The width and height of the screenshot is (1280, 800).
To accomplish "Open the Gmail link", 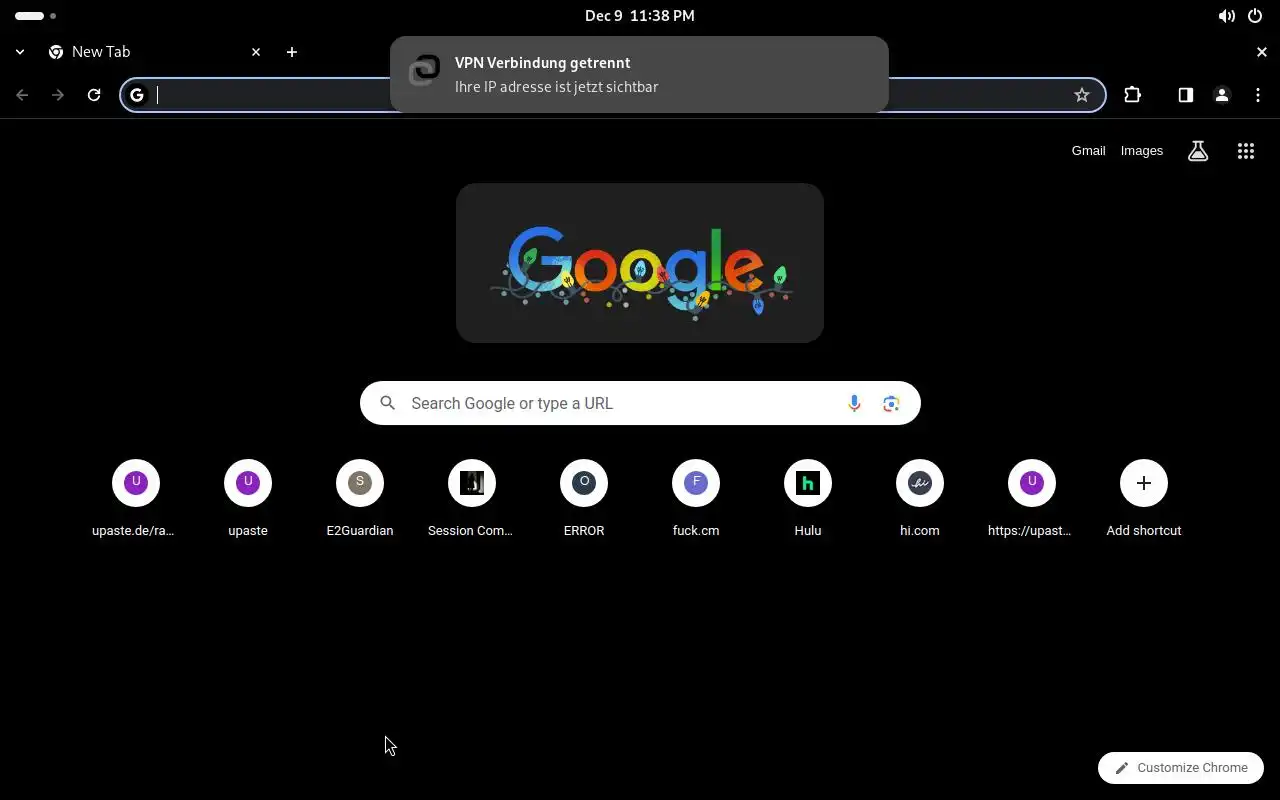I will [x=1088, y=151].
